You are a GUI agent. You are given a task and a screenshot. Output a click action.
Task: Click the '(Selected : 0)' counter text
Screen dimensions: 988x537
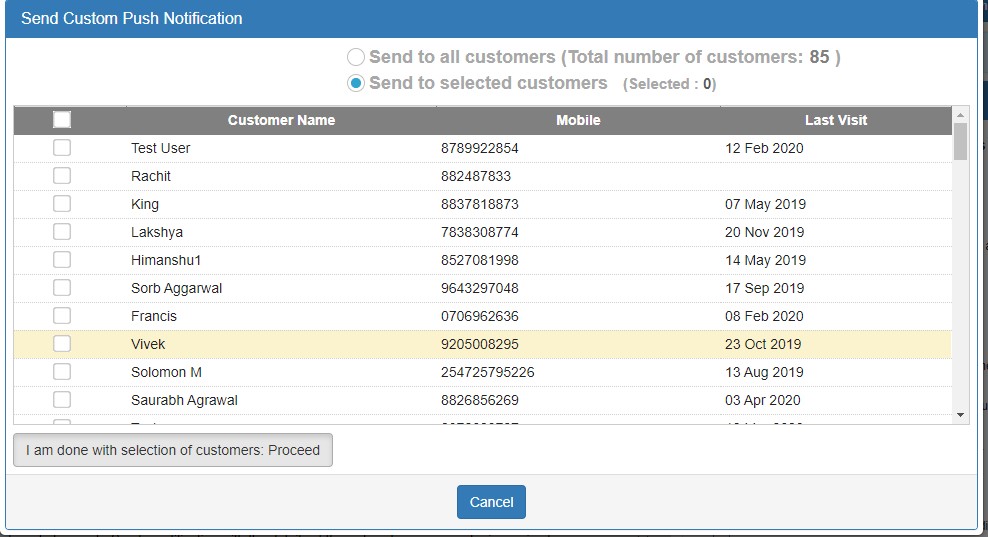click(669, 84)
